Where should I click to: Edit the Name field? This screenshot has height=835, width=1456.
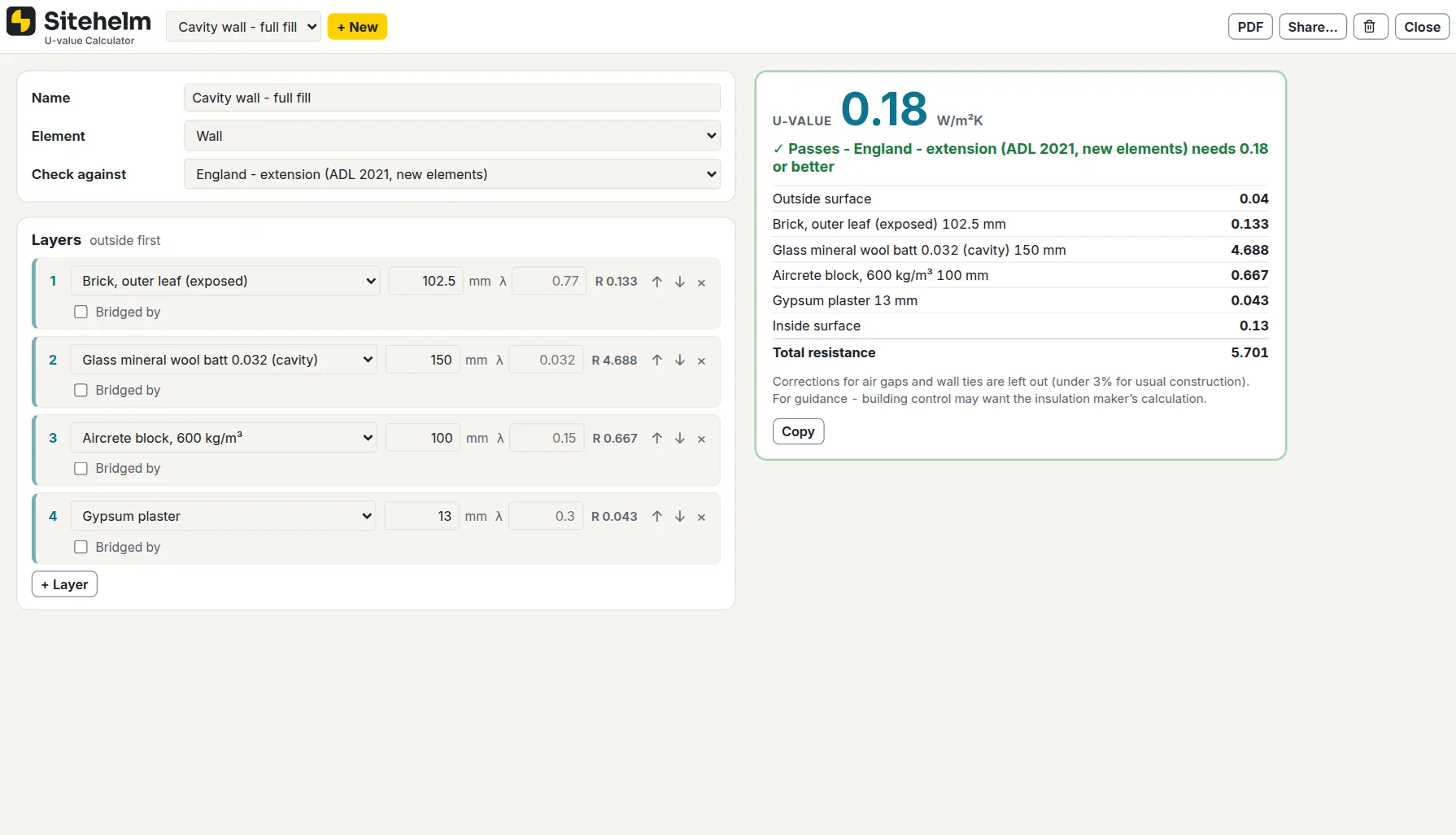click(x=452, y=98)
